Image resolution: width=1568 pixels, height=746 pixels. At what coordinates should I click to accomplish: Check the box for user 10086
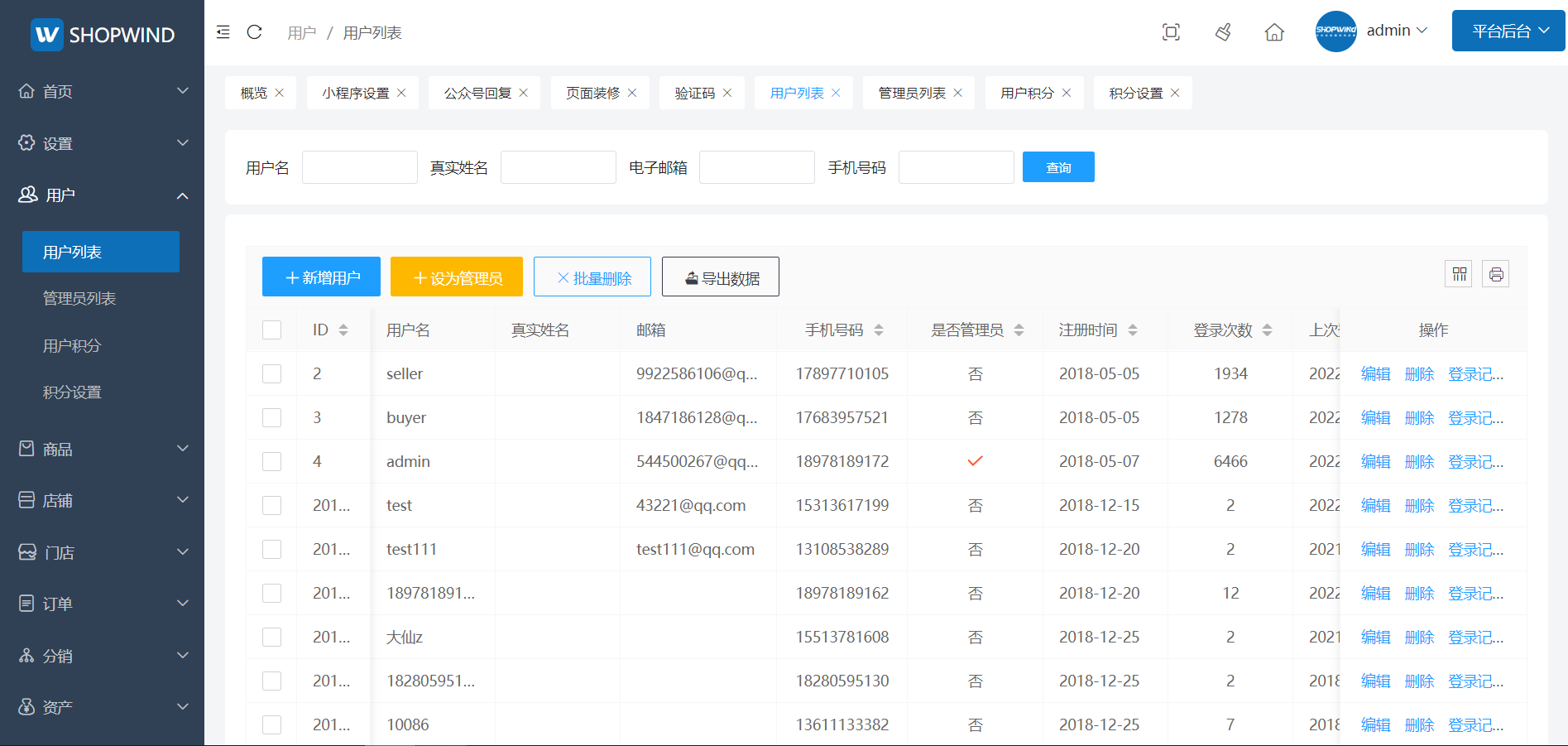[x=271, y=725]
